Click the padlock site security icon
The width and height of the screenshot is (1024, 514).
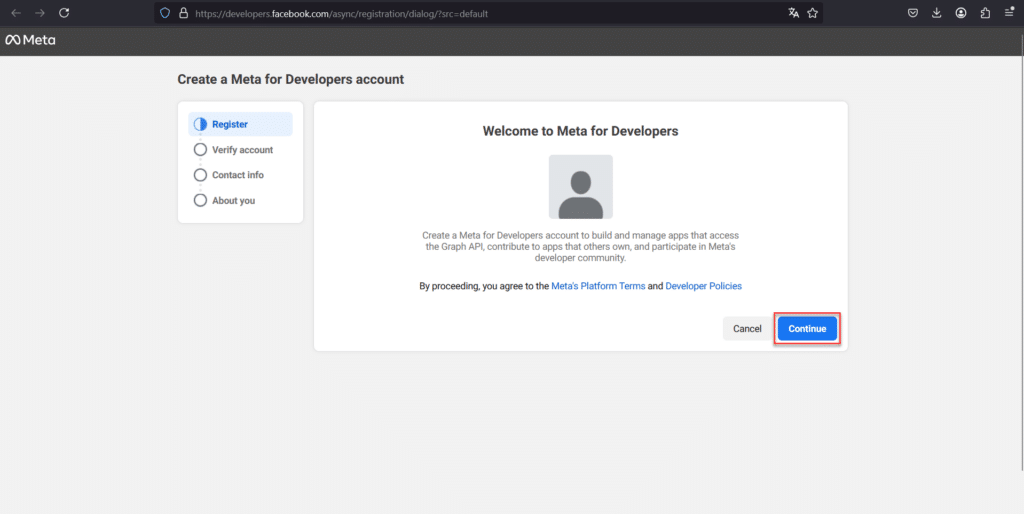tap(183, 13)
